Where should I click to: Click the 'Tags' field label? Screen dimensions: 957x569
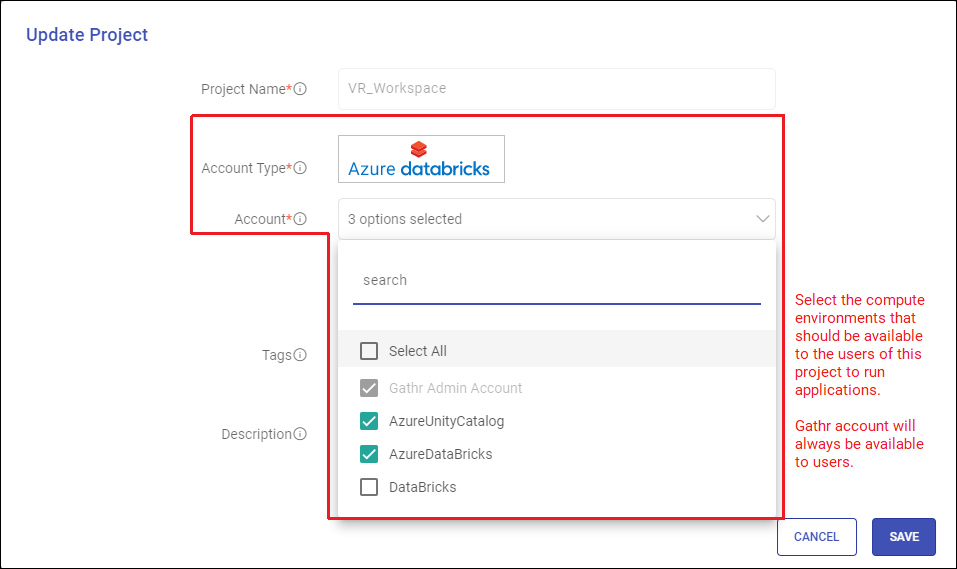point(276,355)
